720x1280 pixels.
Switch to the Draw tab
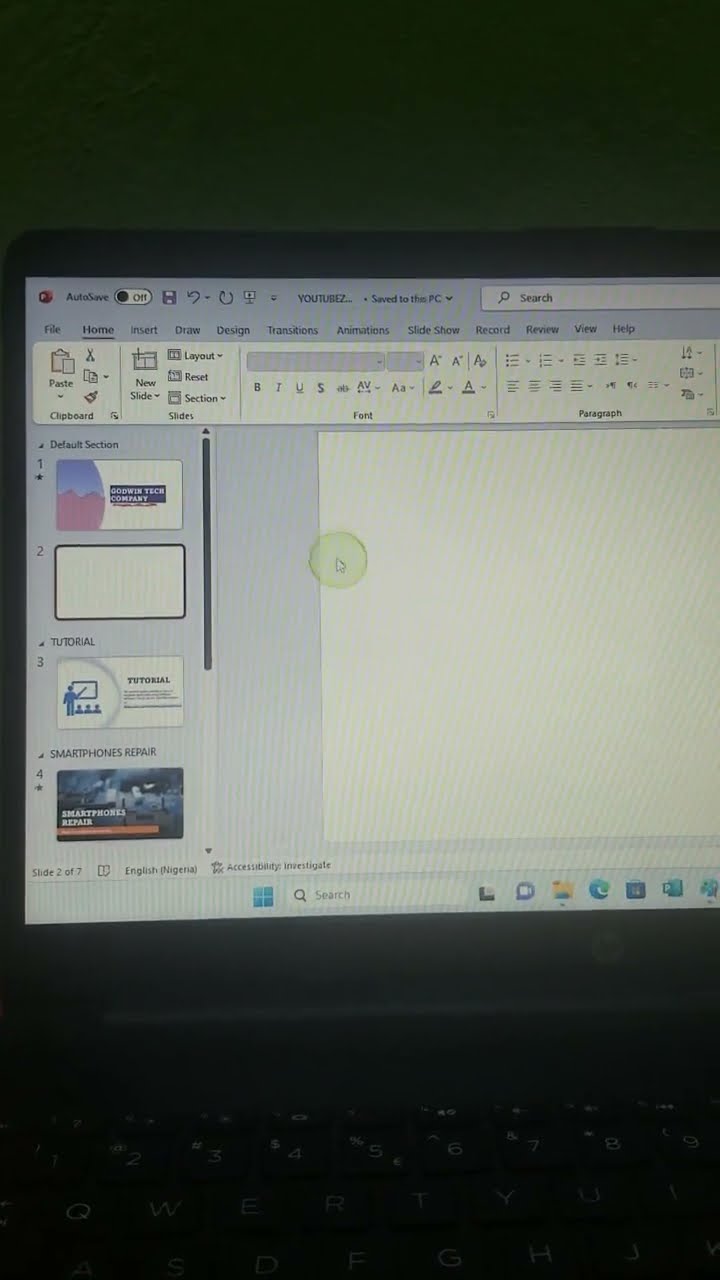tap(187, 330)
